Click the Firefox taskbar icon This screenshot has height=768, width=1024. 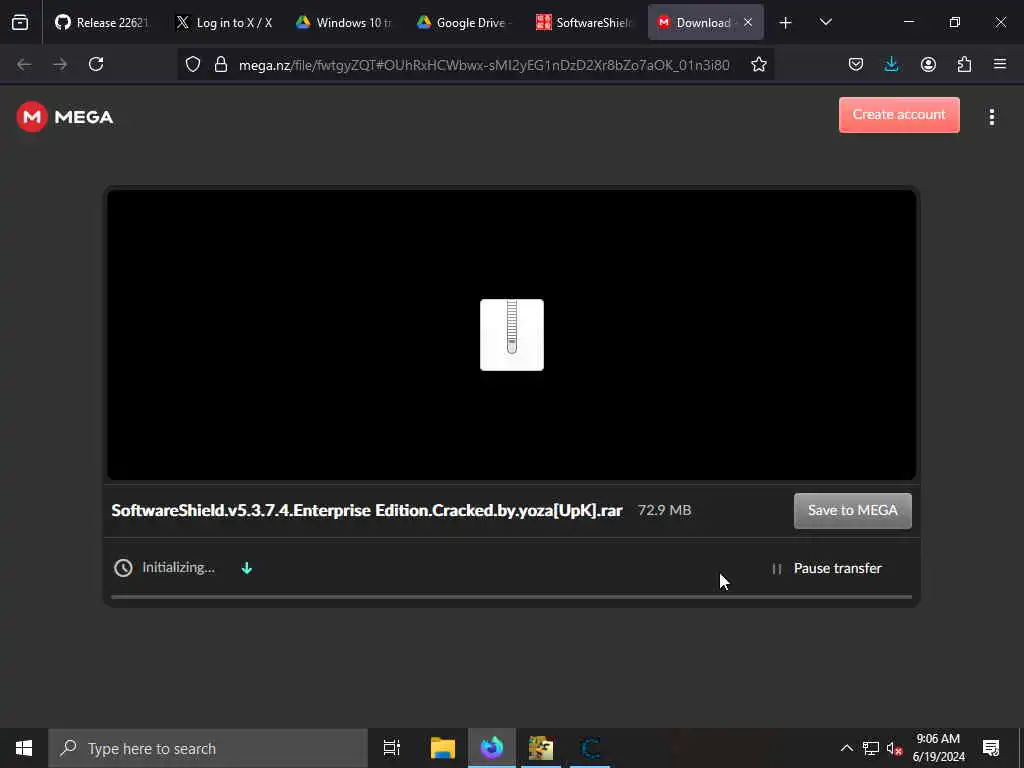tap(492, 748)
